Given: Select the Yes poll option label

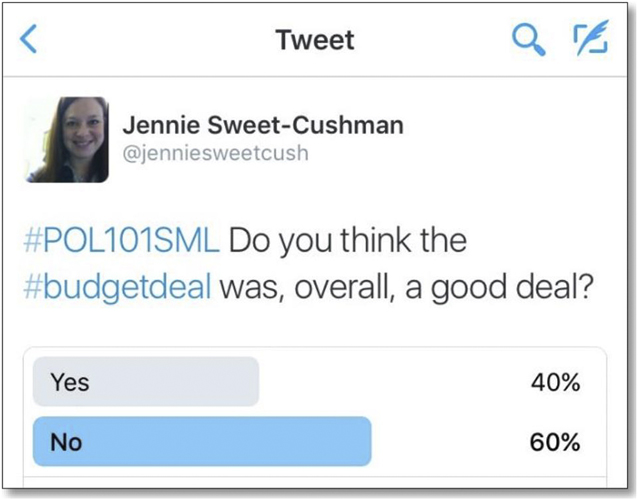Looking at the screenshot, I should [x=69, y=381].
